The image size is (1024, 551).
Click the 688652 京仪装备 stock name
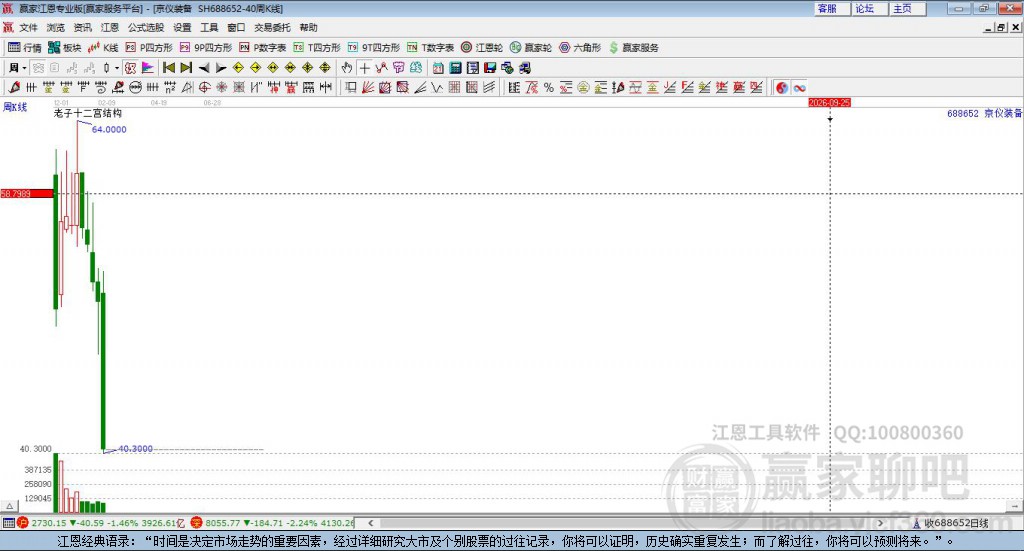(x=984, y=114)
